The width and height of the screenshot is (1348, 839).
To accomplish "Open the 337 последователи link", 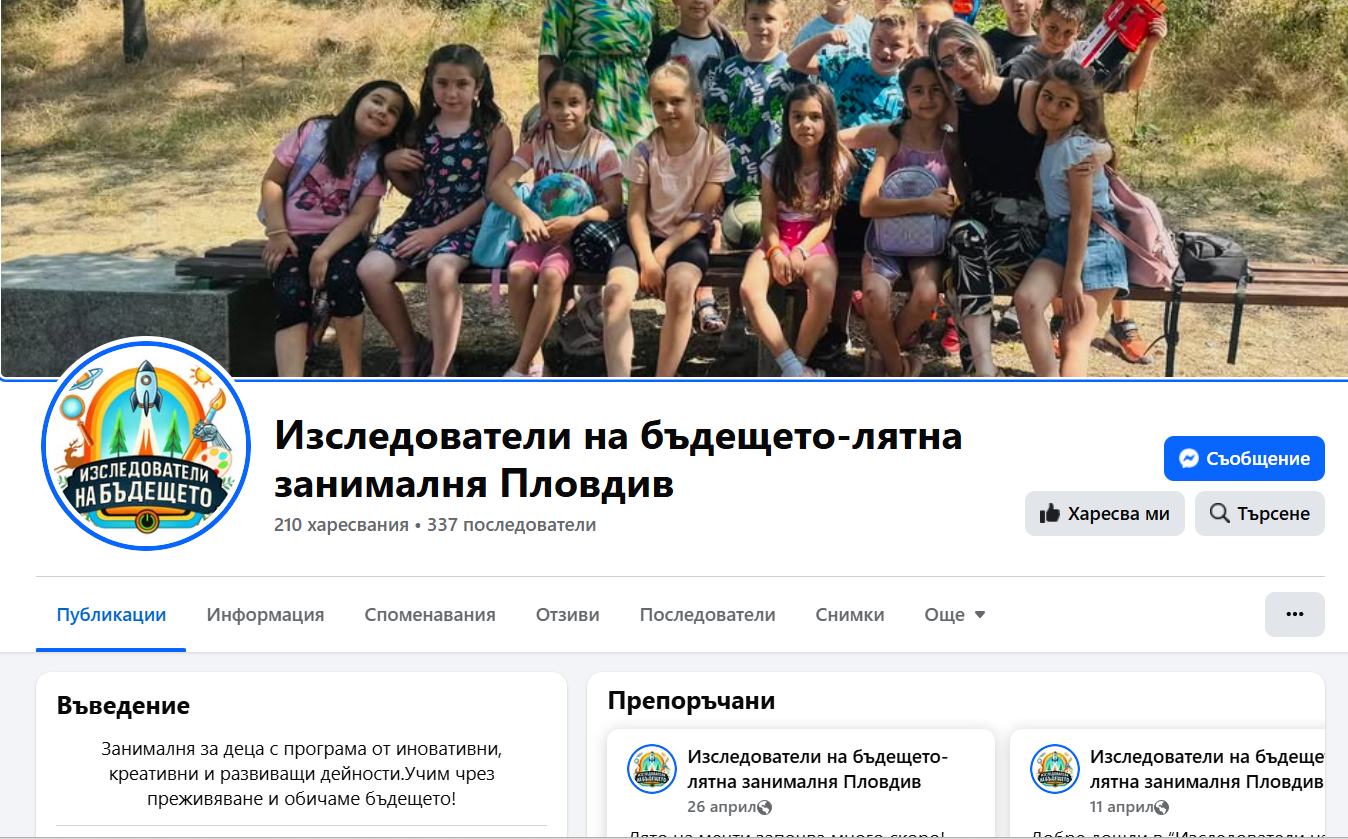I will (511, 525).
